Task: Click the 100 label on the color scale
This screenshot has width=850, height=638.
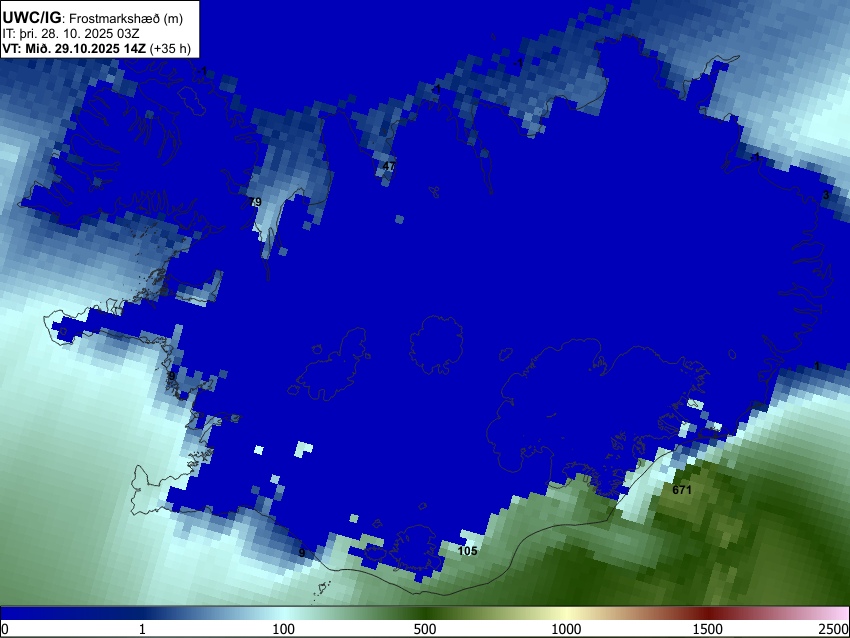Action: pyautogui.click(x=283, y=629)
